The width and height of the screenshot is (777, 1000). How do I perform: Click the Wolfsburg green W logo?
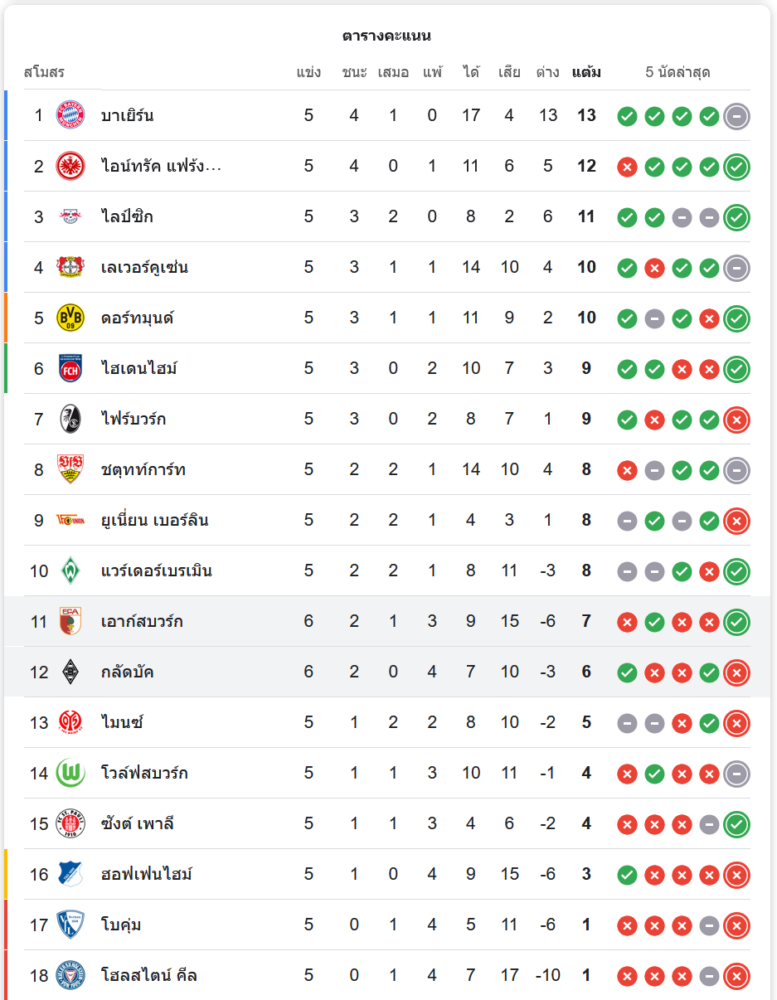pos(70,773)
